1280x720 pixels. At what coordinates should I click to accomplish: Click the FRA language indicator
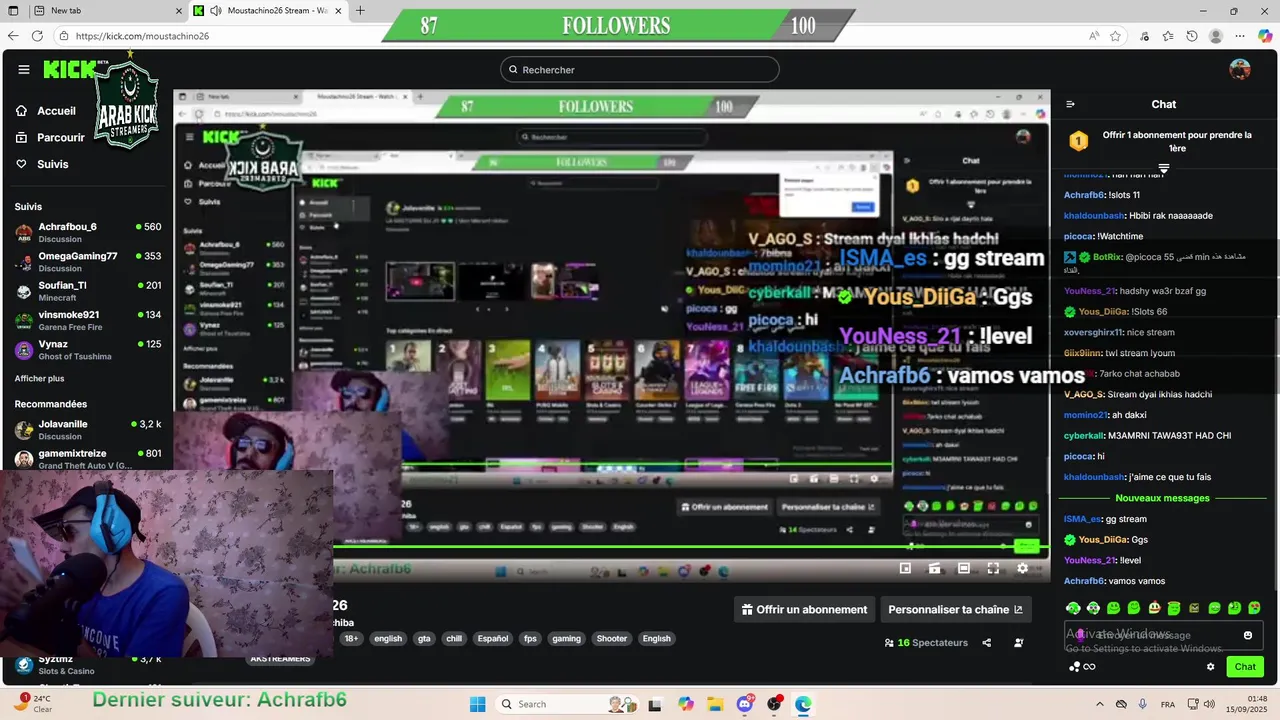1168,704
